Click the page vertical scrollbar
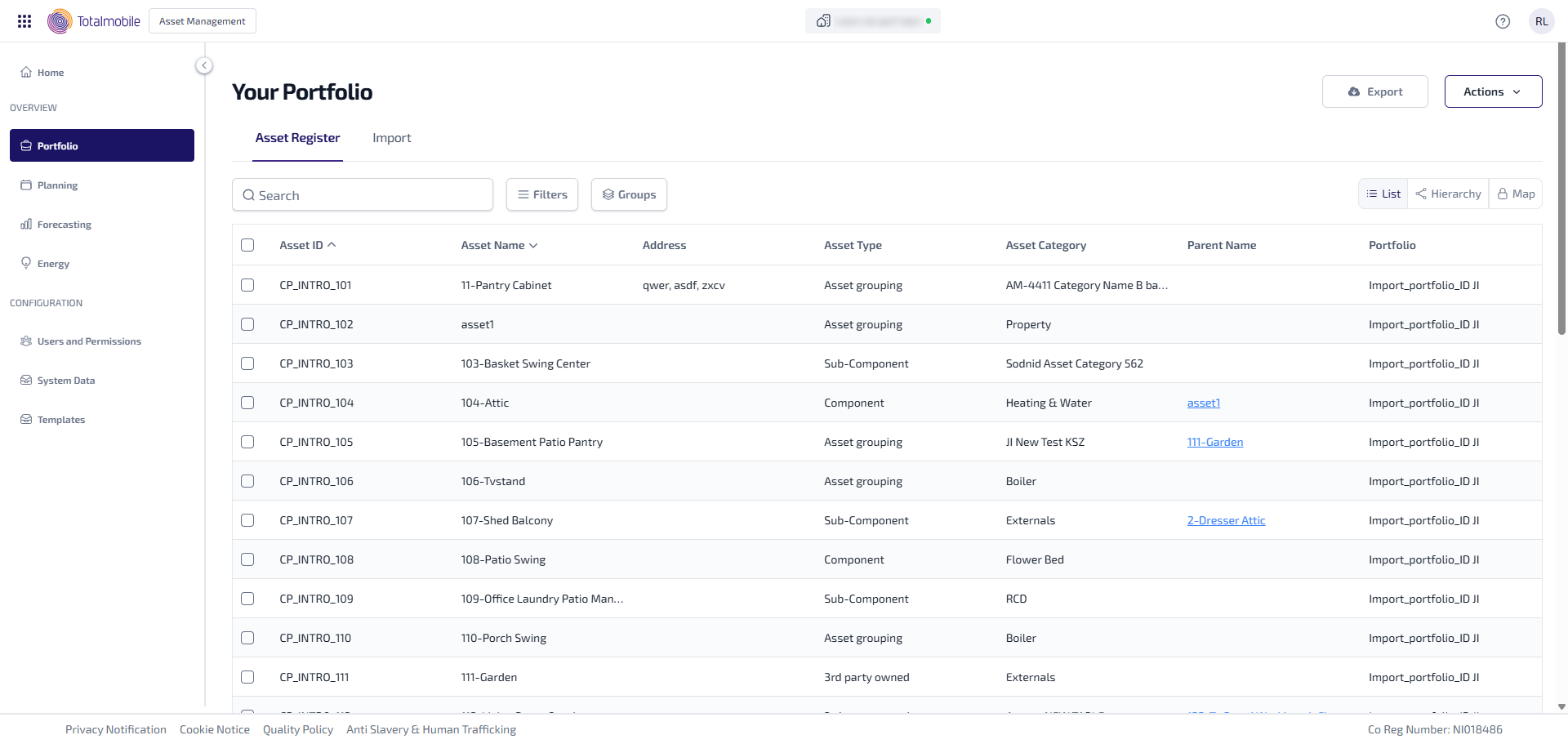This screenshot has height=744, width=1568. point(1561,189)
